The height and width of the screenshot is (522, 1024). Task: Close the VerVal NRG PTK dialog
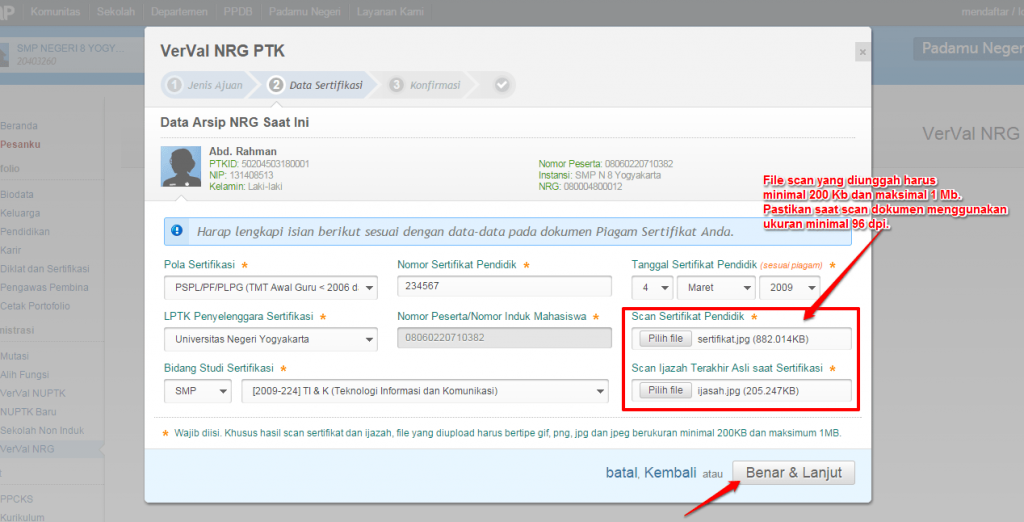click(x=861, y=52)
